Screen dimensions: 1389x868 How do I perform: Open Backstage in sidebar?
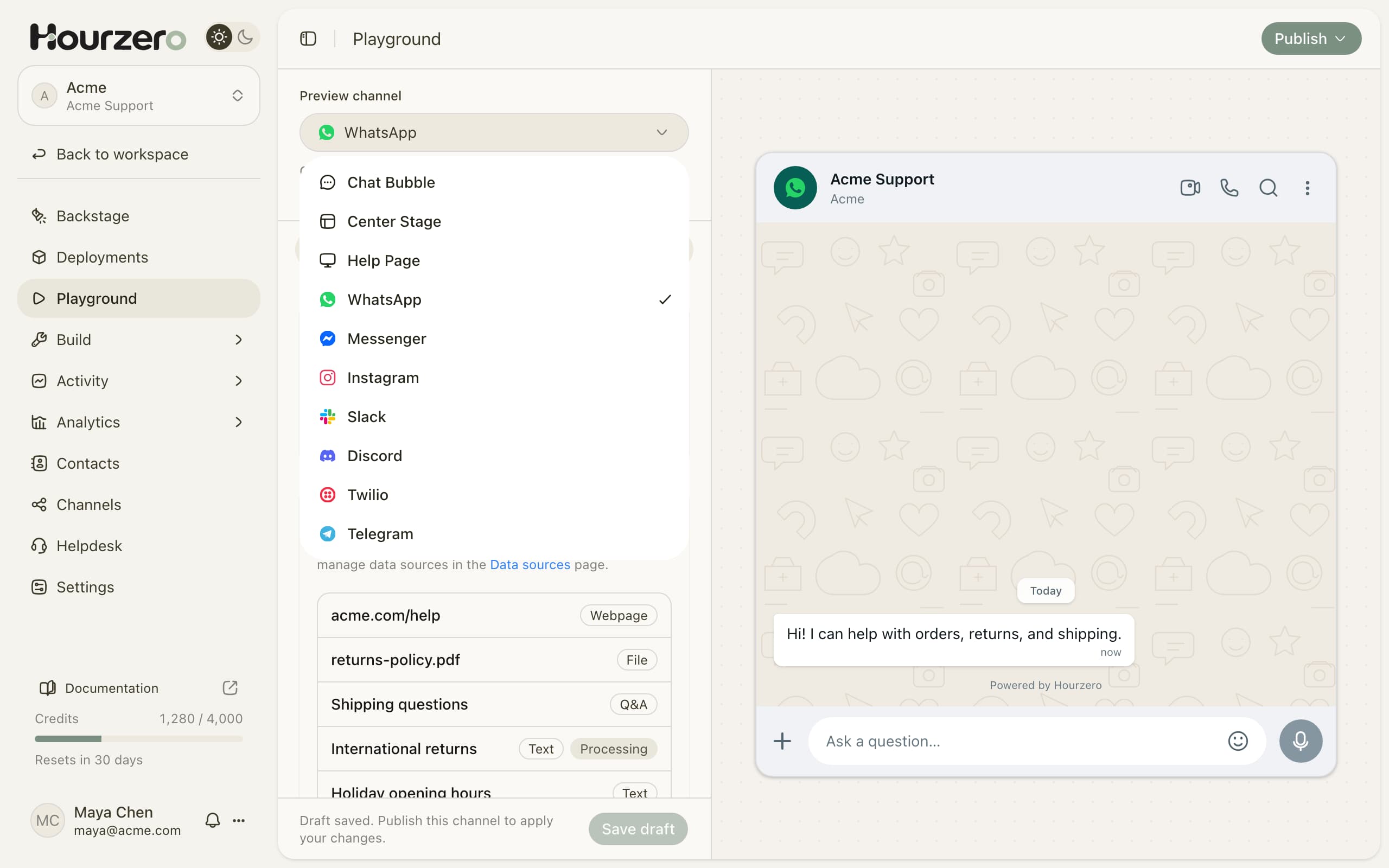[x=139, y=216]
